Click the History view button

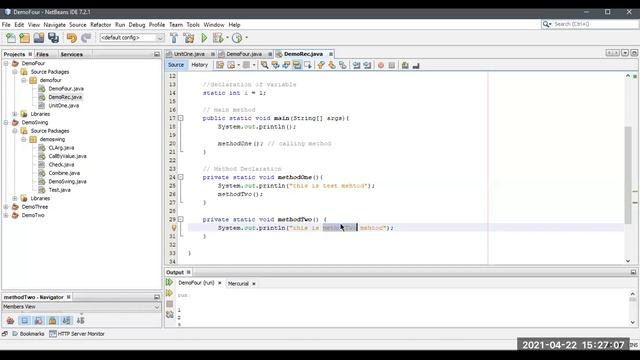200,65
